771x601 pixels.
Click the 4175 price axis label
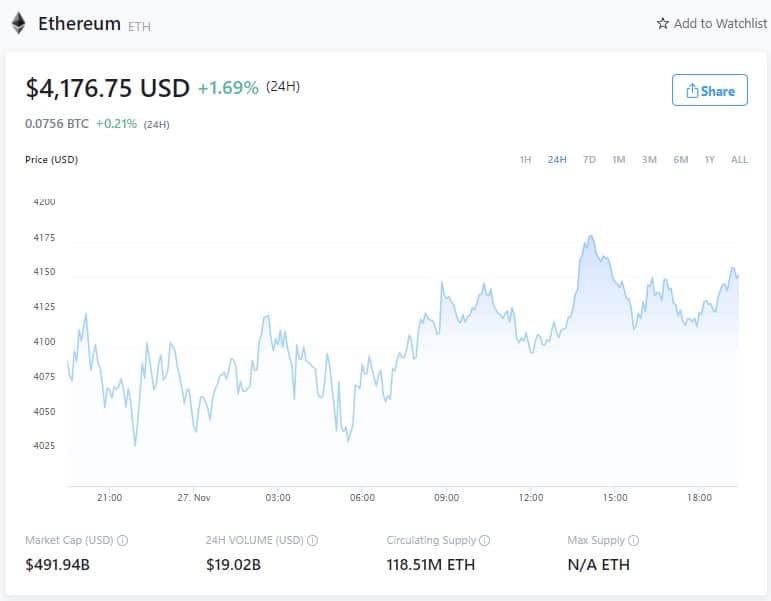(44, 238)
